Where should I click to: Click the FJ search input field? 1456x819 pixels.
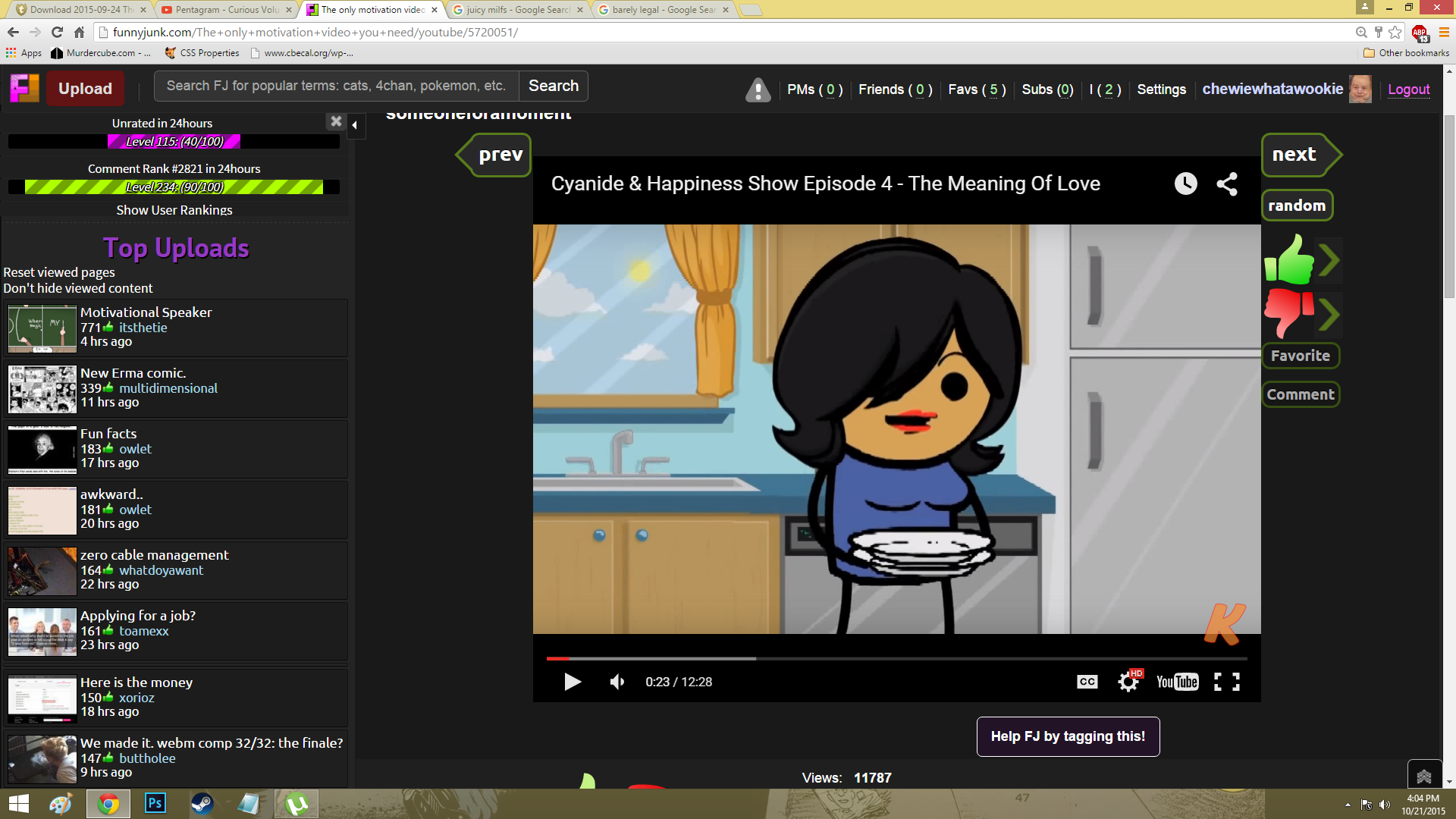point(336,86)
